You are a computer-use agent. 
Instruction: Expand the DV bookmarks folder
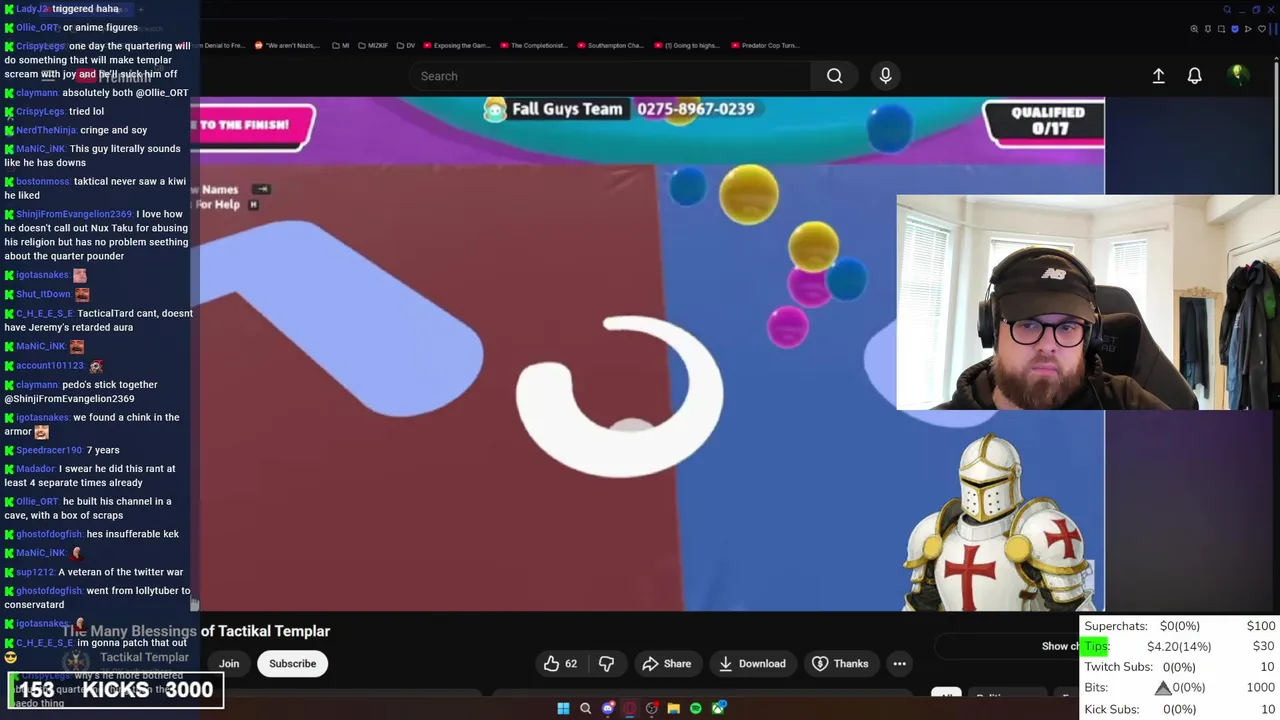[406, 45]
